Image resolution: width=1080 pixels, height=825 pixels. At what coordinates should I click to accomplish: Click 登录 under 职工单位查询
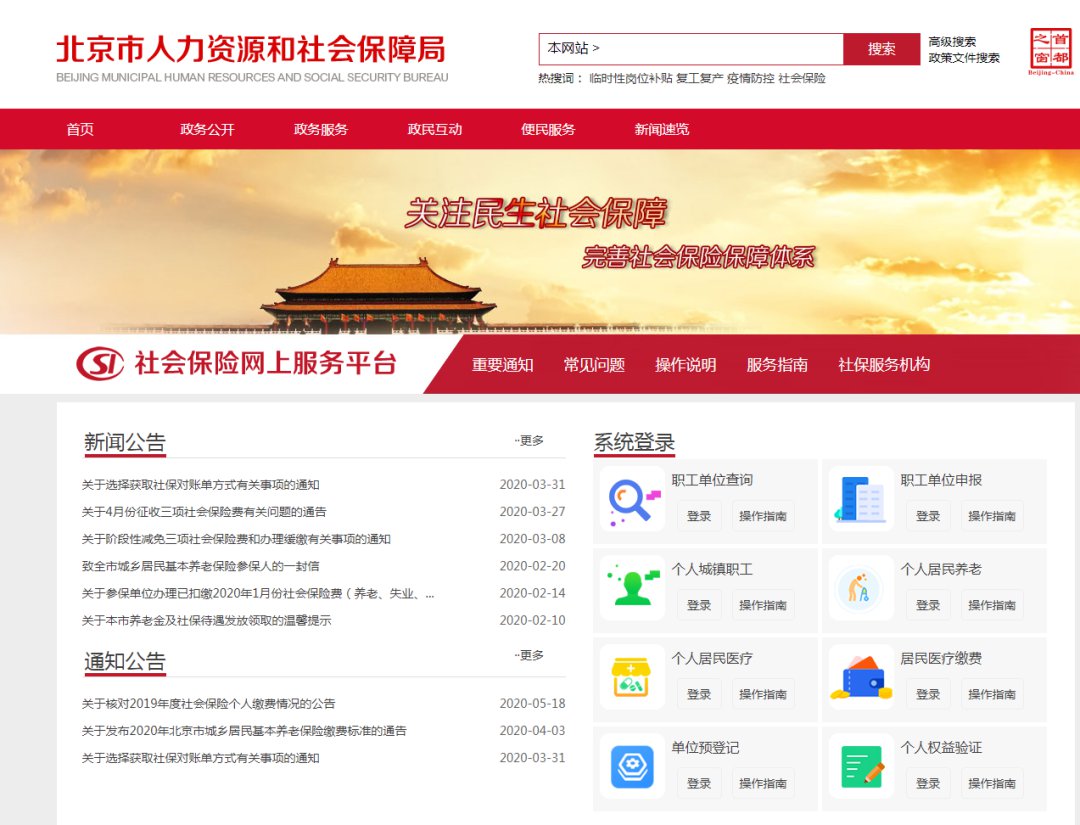tap(698, 516)
